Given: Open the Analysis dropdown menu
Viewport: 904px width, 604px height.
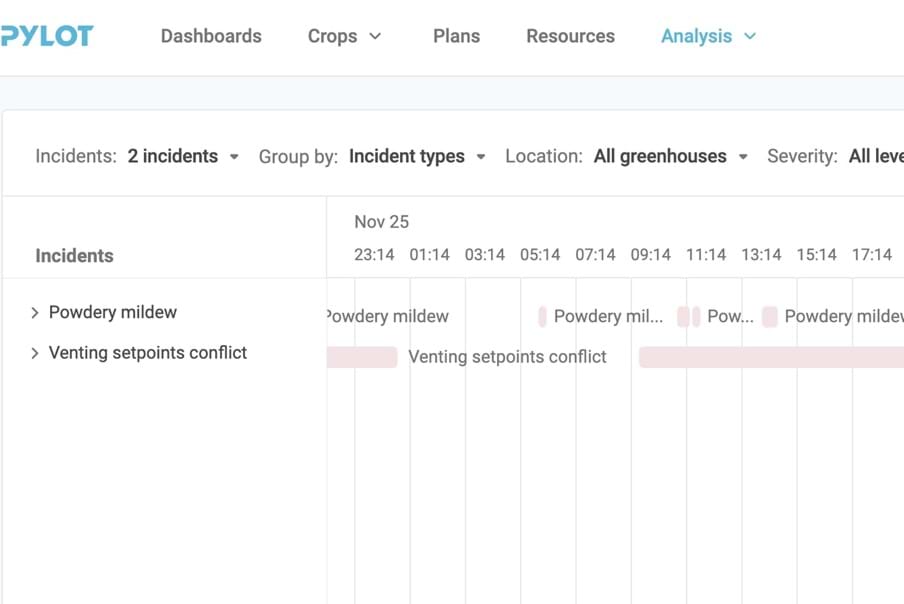Looking at the screenshot, I should [x=708, y=36].
